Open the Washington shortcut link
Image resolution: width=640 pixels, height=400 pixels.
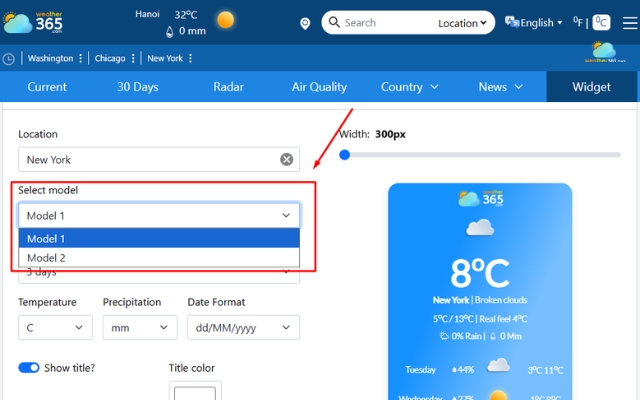[x=50, y=58]
